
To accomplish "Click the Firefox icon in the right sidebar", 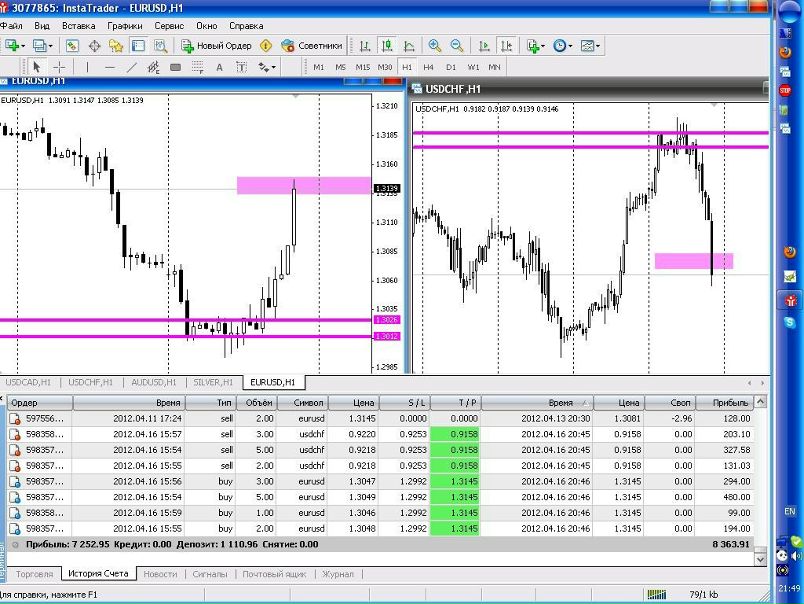I will pyautogui.click(x=789, y=251).
